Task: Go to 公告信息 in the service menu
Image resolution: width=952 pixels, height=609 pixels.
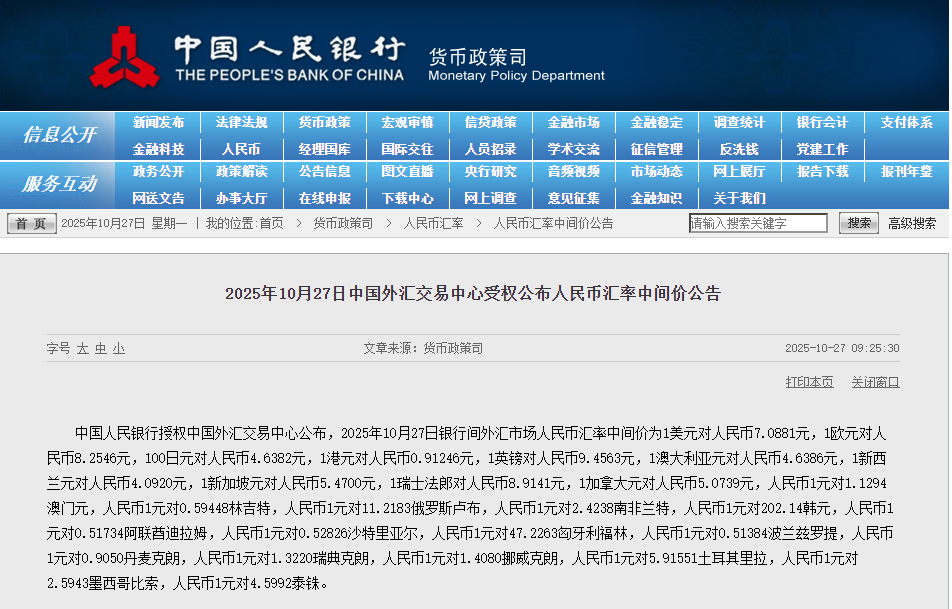Action: coord(324,172)
